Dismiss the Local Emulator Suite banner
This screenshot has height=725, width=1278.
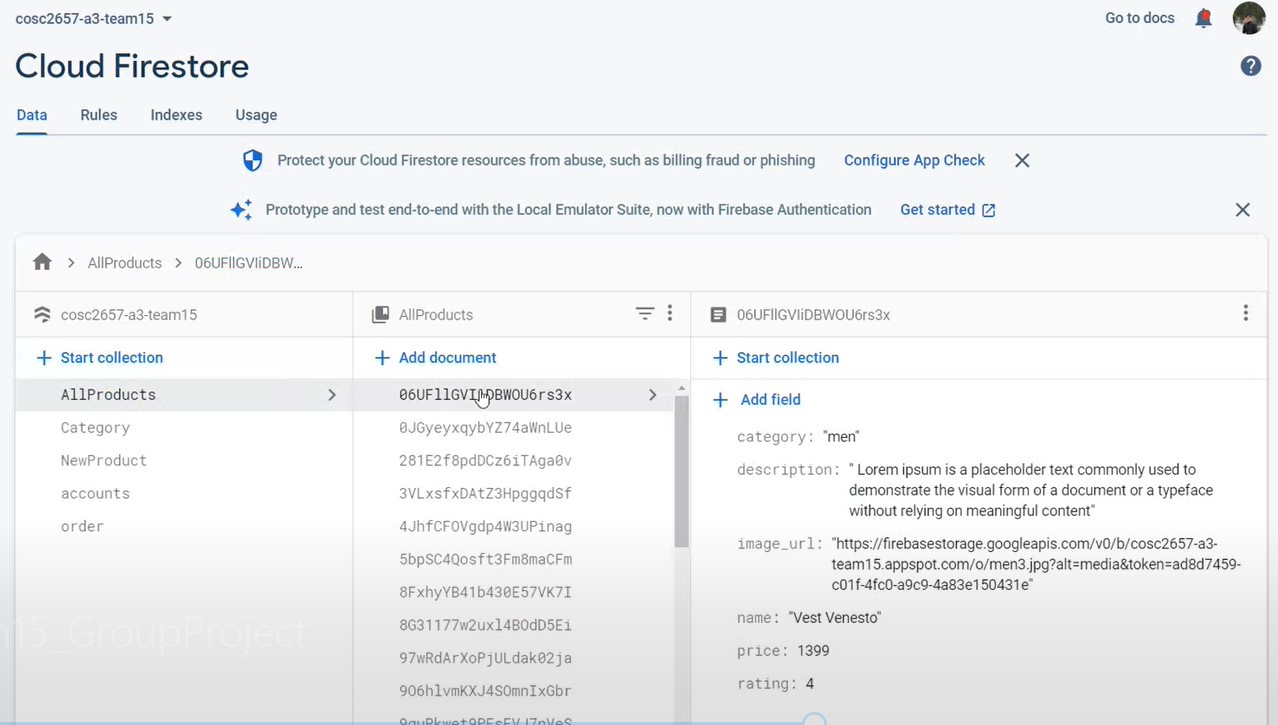(x=1242, y=210)
